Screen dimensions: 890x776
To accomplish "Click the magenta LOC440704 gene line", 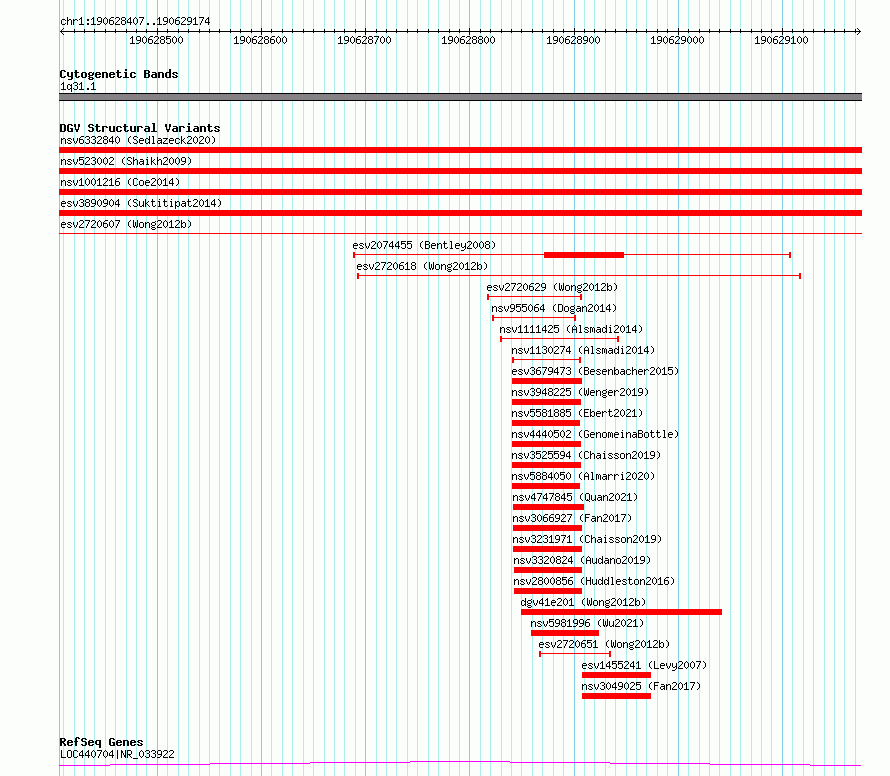I will click(460, 764).
